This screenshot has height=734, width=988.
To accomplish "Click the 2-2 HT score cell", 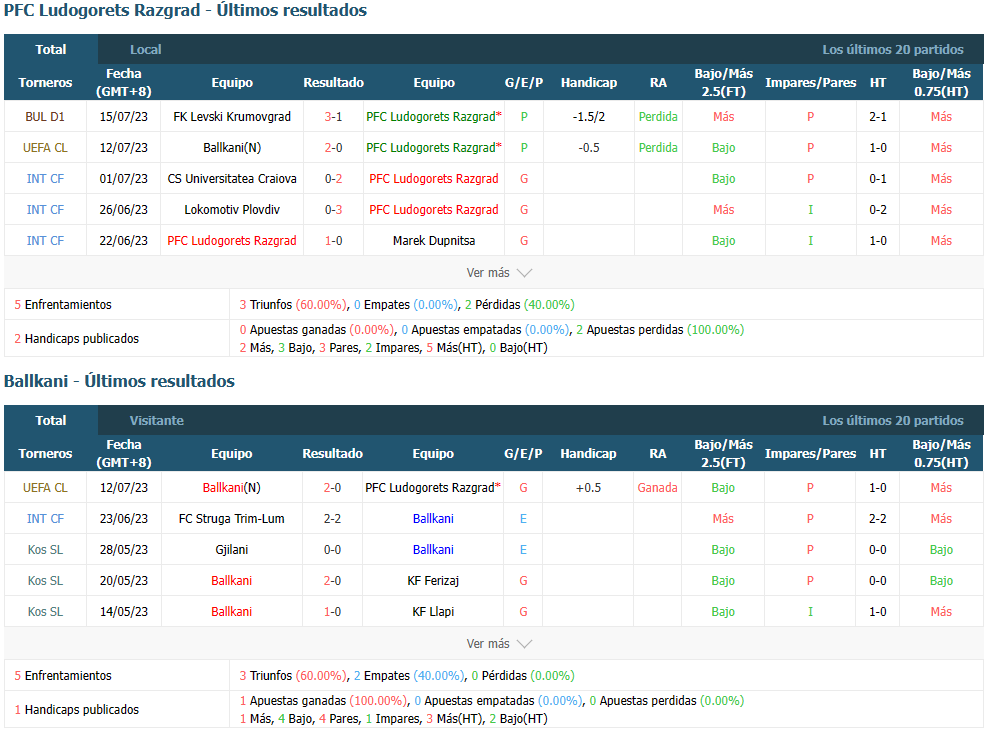I will tap(877, 519).
